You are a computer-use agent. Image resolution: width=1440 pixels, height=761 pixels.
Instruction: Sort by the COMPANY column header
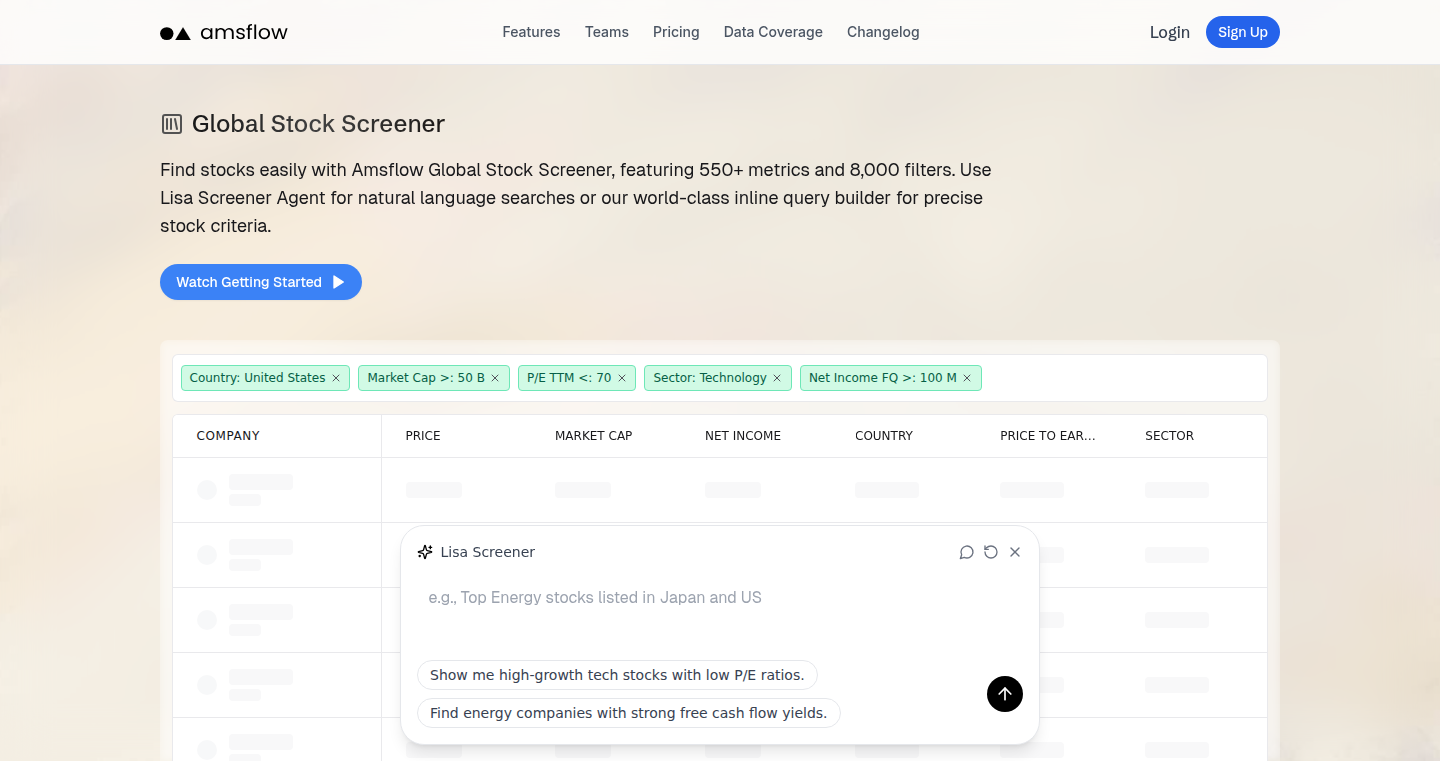click(x=228, y=436)
